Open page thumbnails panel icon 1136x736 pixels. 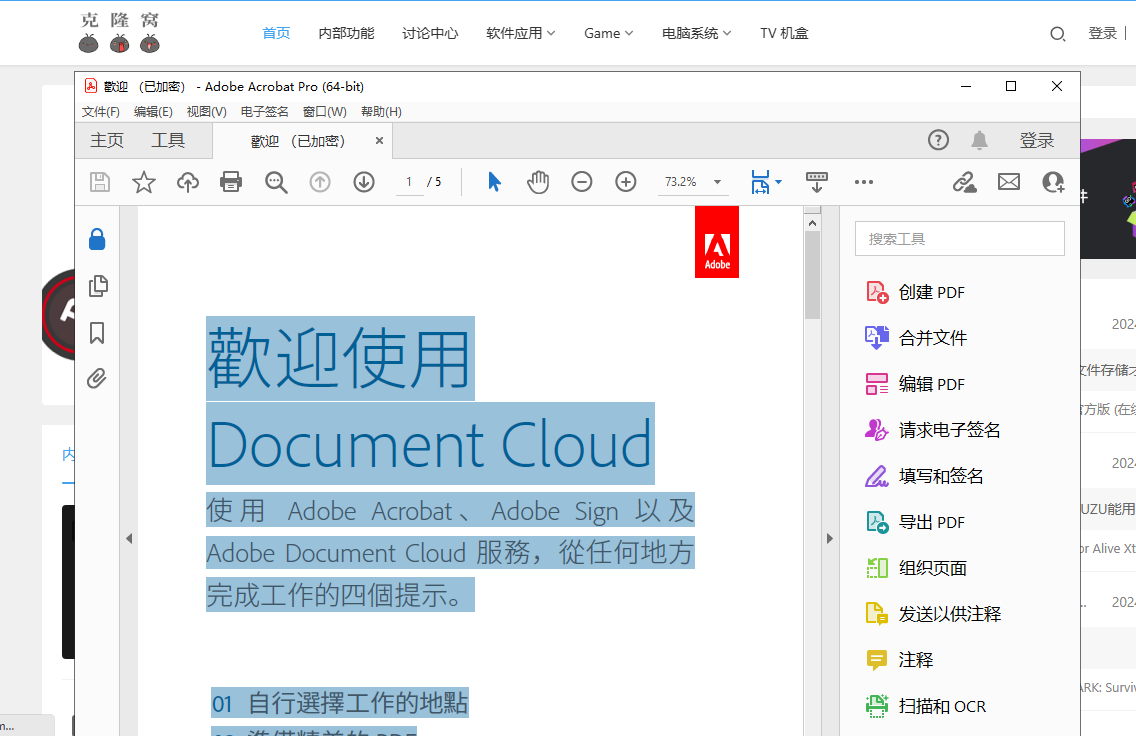(x=98, y=286)
